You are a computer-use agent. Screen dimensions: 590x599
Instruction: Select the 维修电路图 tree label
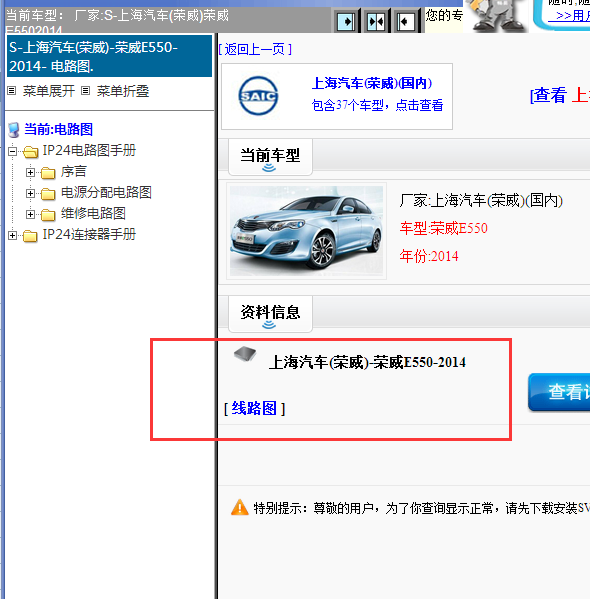click(x=93, y=213)
